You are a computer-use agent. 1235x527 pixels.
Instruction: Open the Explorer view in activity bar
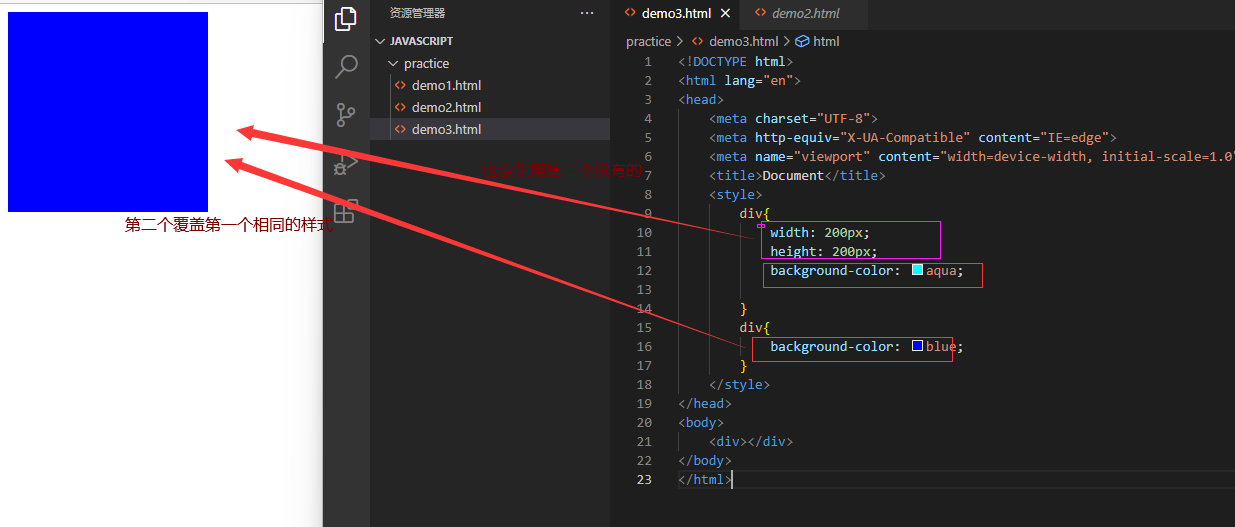pyautogui.click(x=346, y=19)
